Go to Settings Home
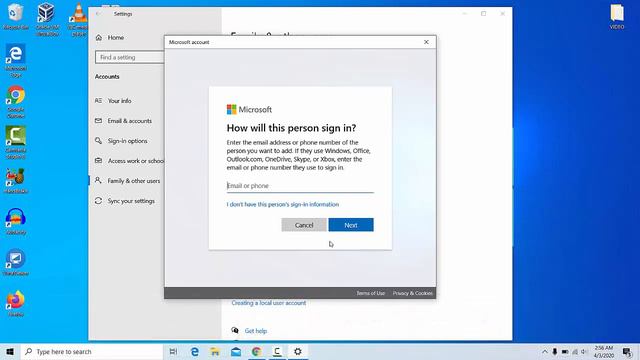Viewport: 640px width, 360px height. [110, 38]
